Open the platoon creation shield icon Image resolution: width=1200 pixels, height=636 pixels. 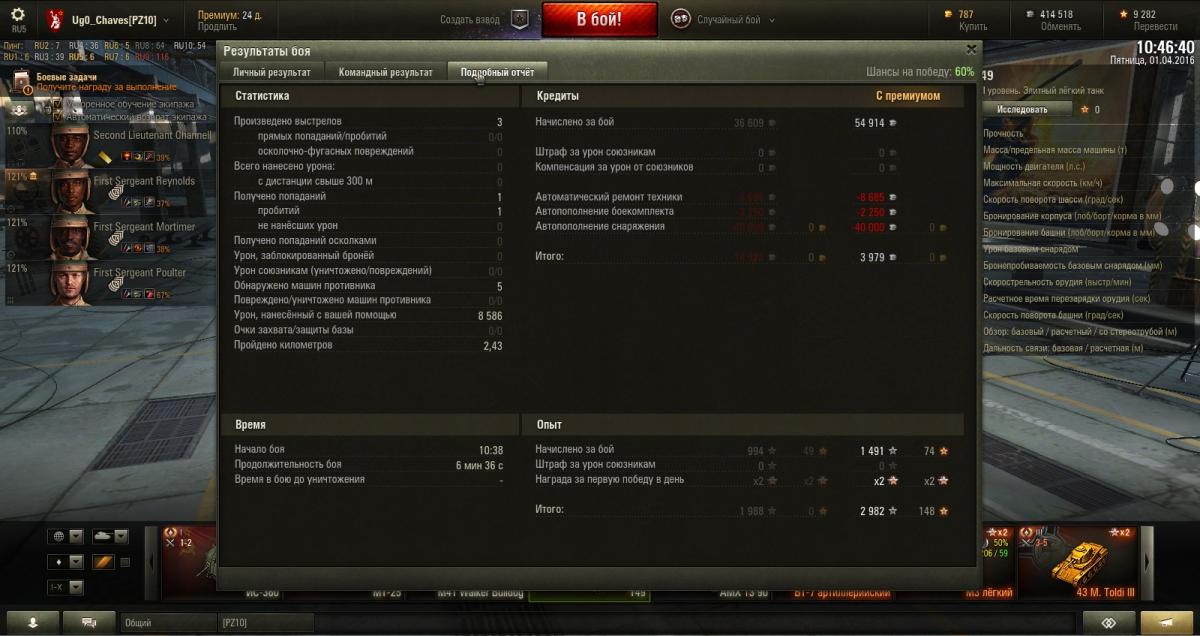[519, 19]
